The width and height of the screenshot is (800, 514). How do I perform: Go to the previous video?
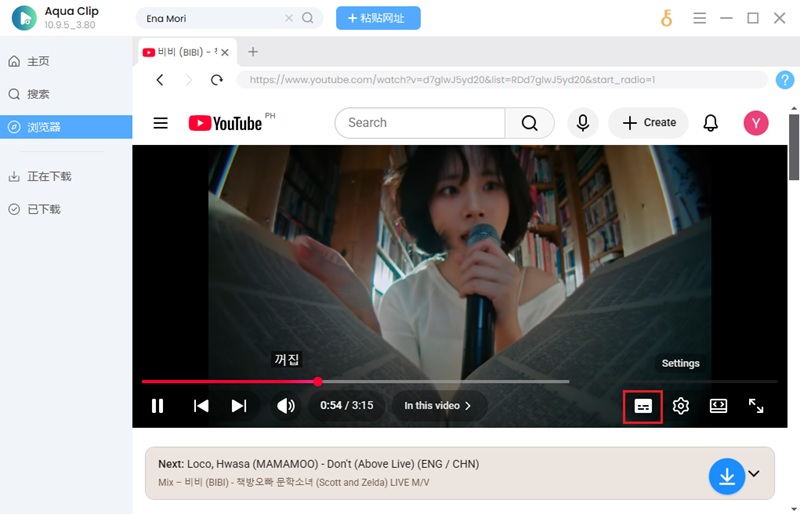(x=201, y=406)
